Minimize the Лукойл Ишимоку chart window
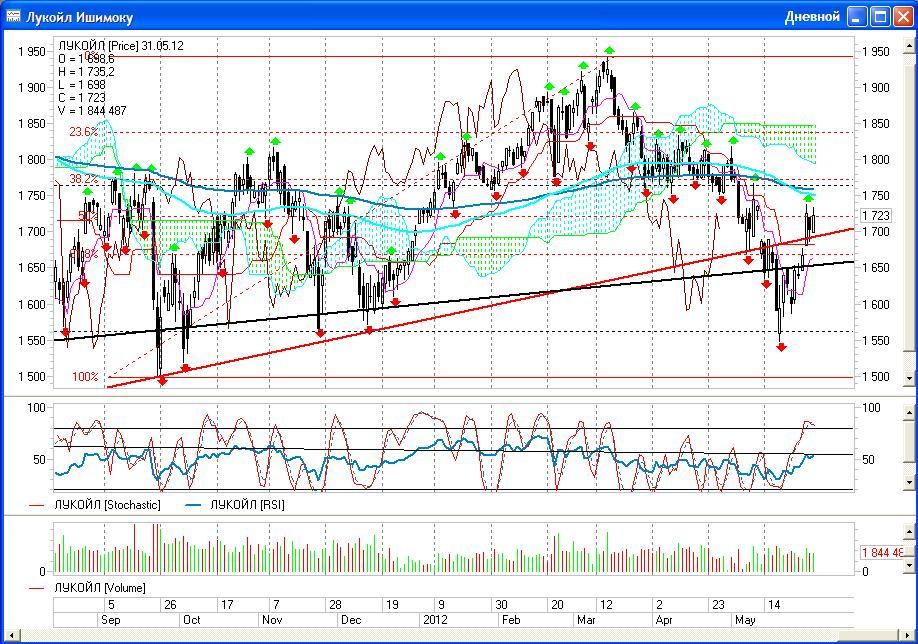This screenshot has width=918, height=644. click(858, 16)
